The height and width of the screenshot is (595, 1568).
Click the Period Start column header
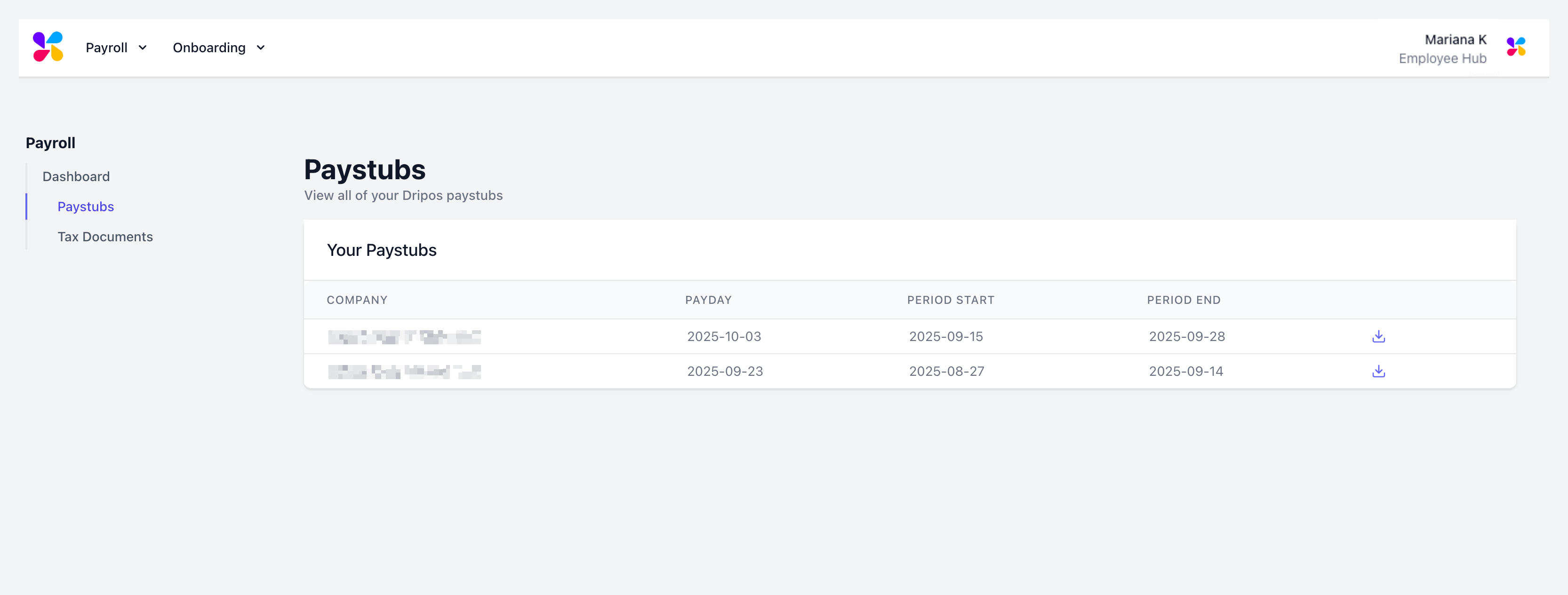click(x=950, y=300)
